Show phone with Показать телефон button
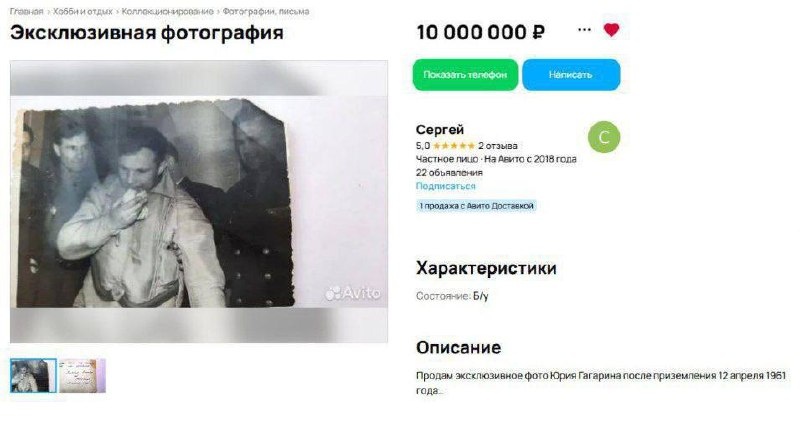Viewport: 800px width, 422px height. tap(465, 75)
